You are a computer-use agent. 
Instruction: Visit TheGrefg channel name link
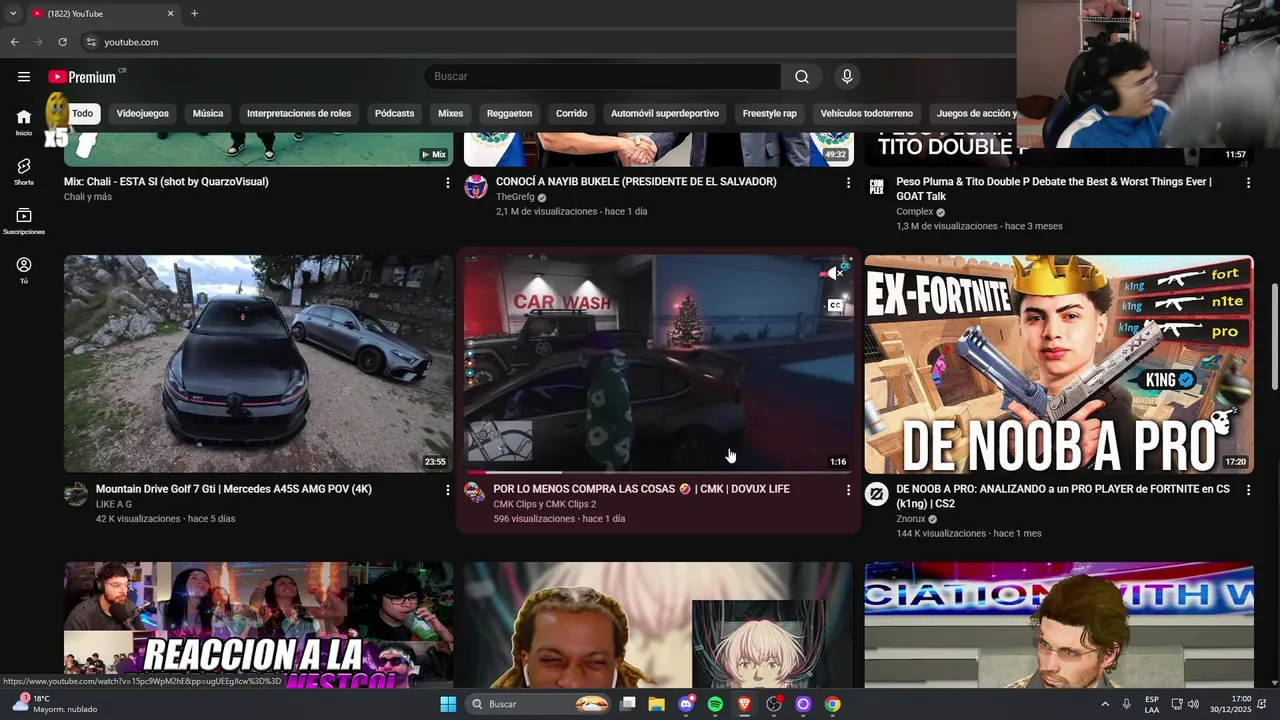click(x=515, y=197)
